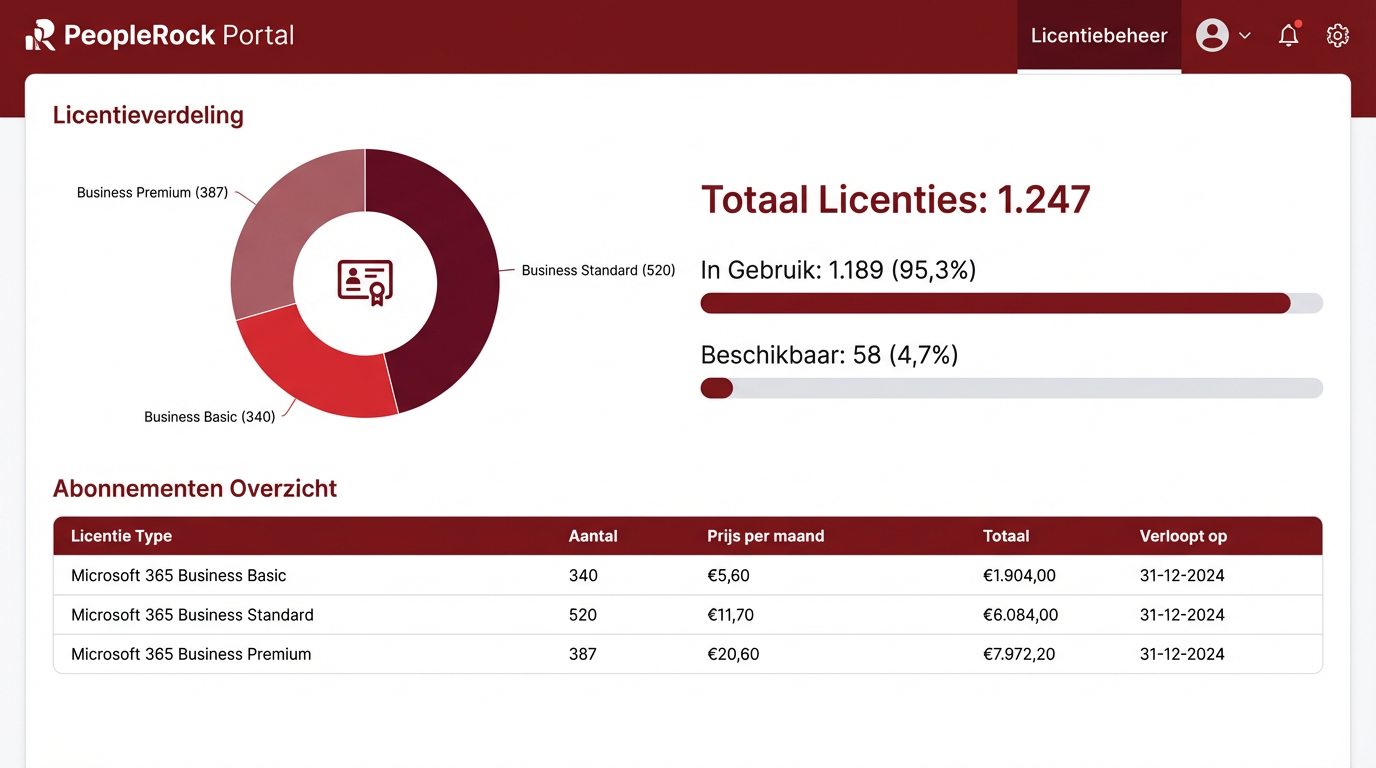Screen dimensions: 1376x768
Task: Click the Abonnementen Overzicht heading
Action: [194, 488]
